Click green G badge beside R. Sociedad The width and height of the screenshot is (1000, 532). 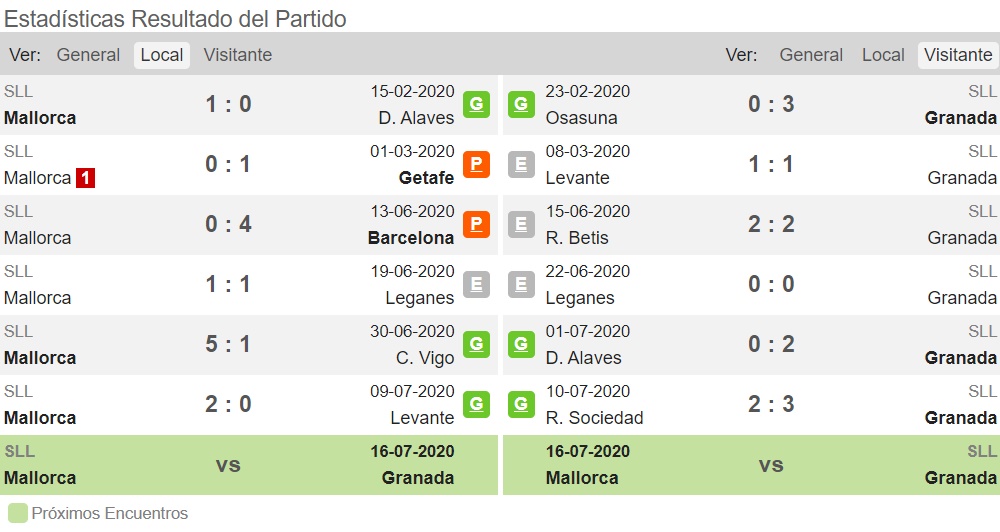521,404
